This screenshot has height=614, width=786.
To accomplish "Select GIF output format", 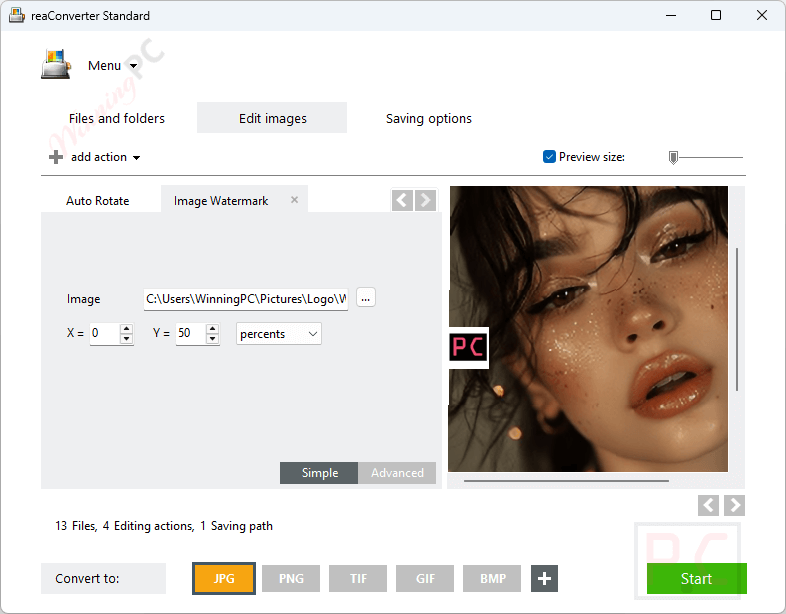I will tap(425, 578).
